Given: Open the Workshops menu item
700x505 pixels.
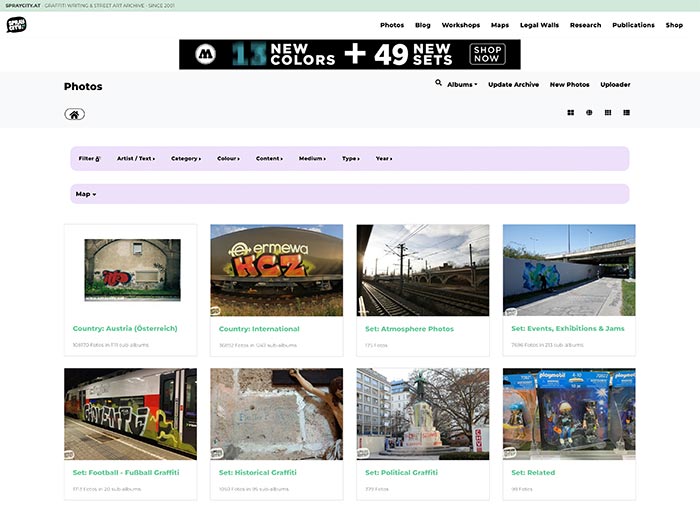Looking at the screenshot, I should (460, 25).
